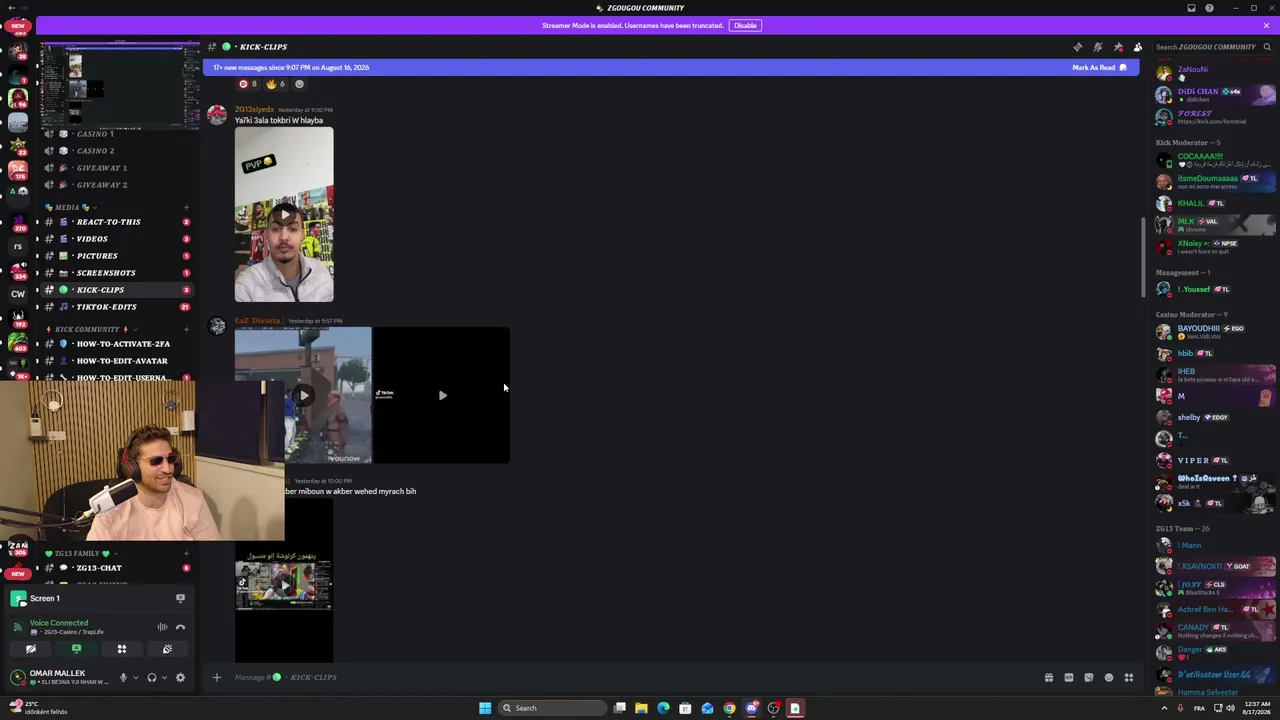Open the GIVEAWAY 2 channel
The image size is (1280, 720).
pyautogui.click(x=116, y=185)
